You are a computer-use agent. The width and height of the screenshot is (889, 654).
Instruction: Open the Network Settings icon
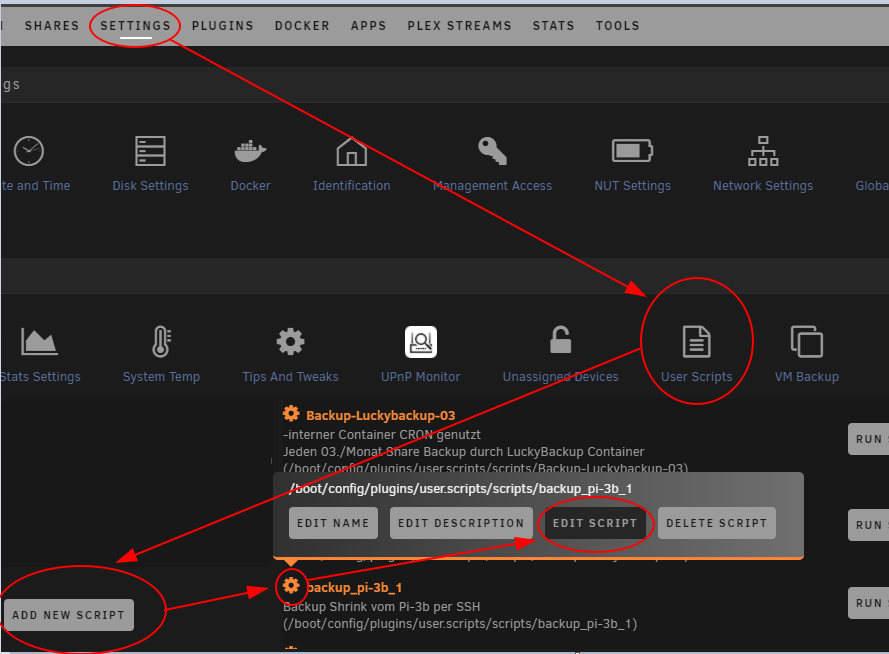(763, 151)
